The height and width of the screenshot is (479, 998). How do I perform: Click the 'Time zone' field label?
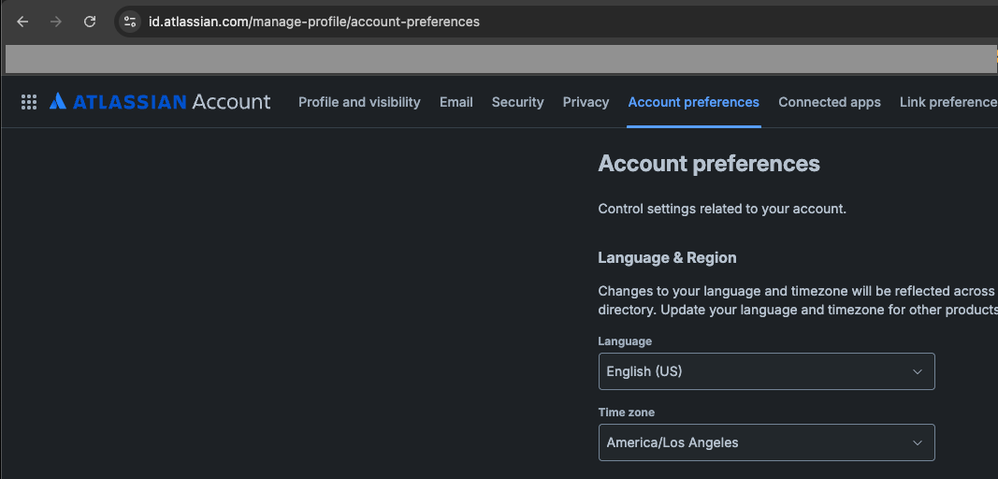[626, 413]
